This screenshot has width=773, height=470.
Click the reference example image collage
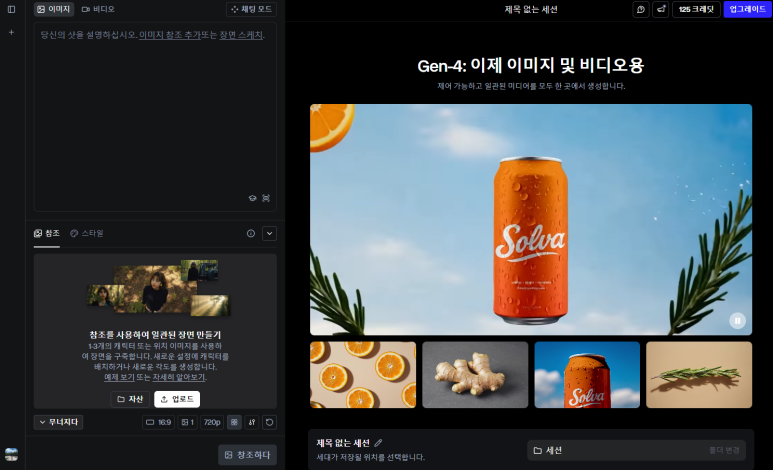click(159, 289)
